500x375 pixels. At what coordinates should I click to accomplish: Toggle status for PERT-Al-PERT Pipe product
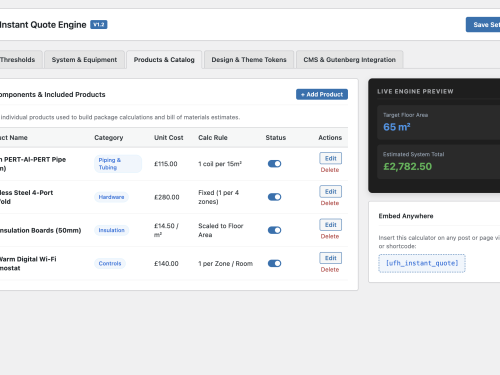pyautogui.click(x=274, y=164)
